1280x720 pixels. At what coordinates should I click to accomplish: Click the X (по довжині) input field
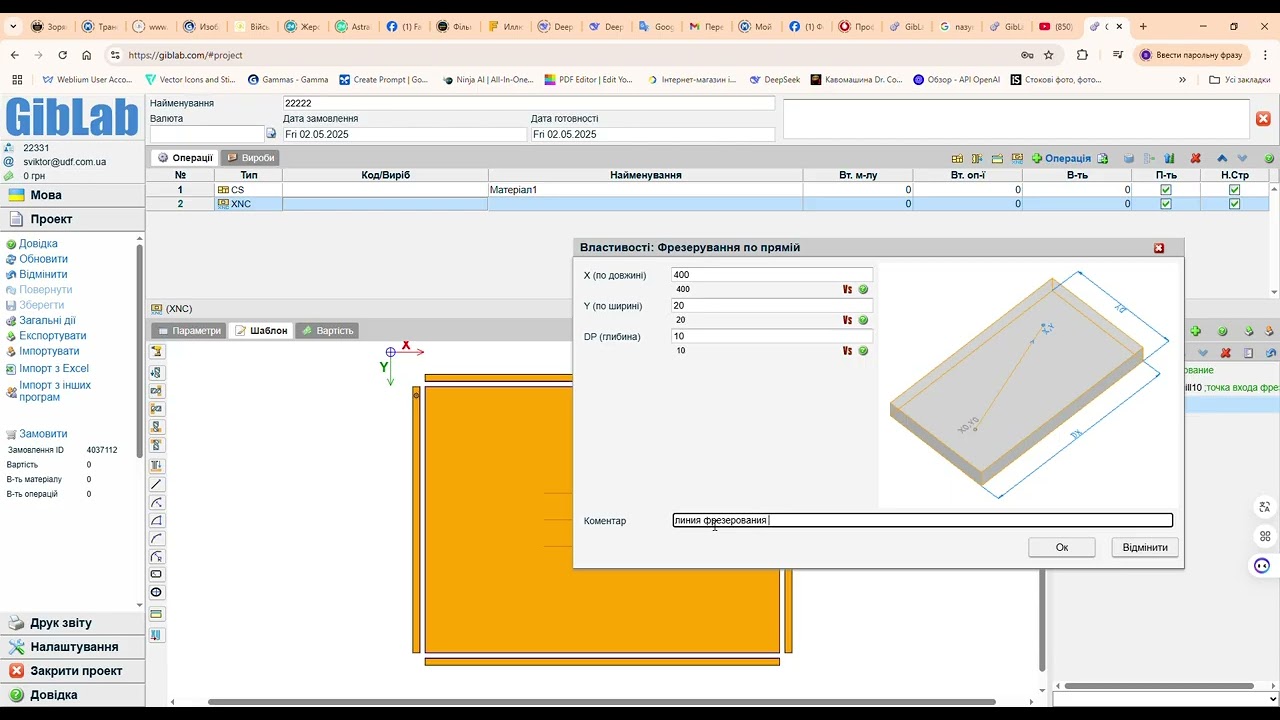pyautogui.click(x=772, y=275)
